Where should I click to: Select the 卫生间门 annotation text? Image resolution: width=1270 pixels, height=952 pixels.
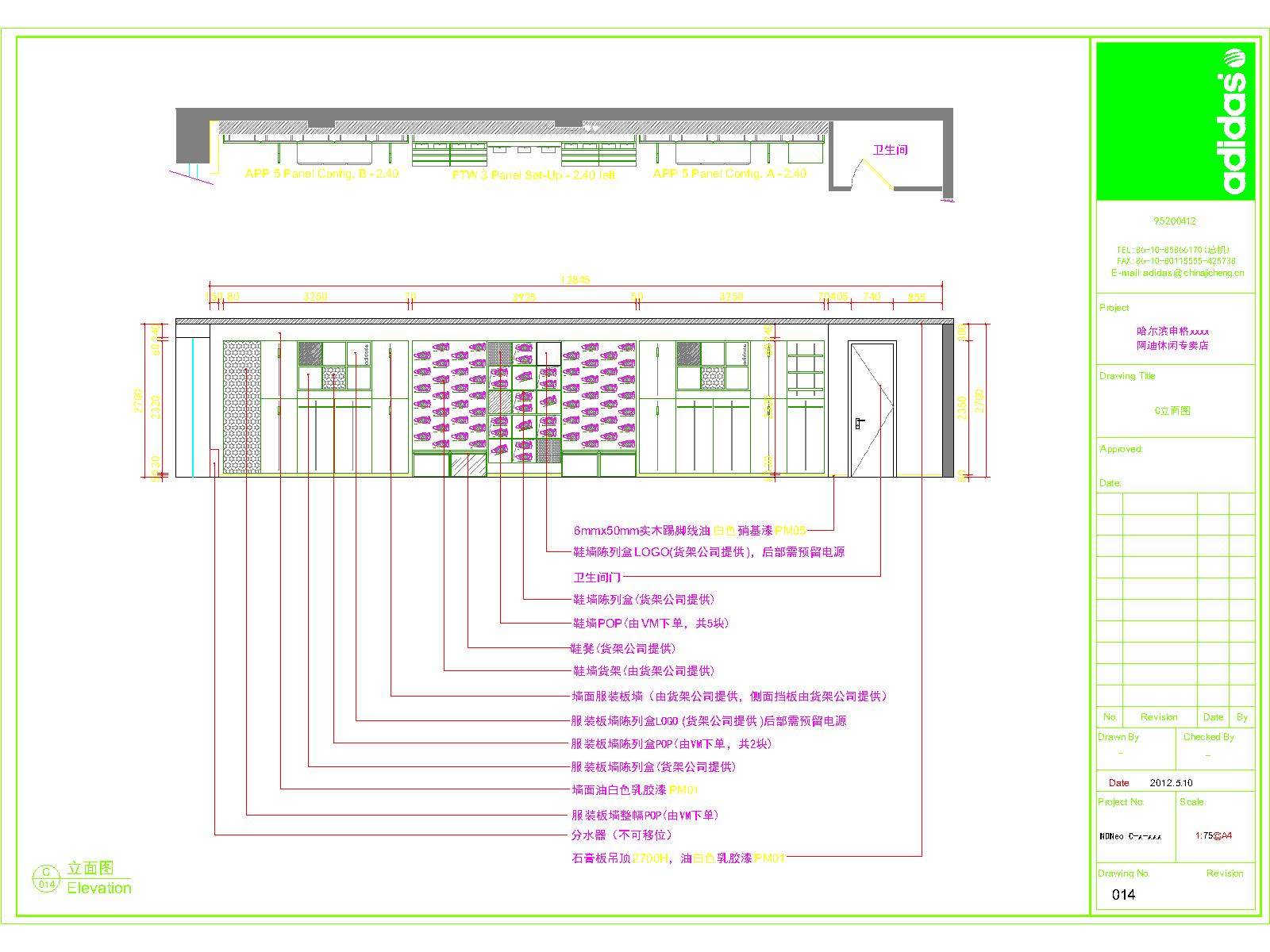596,577
